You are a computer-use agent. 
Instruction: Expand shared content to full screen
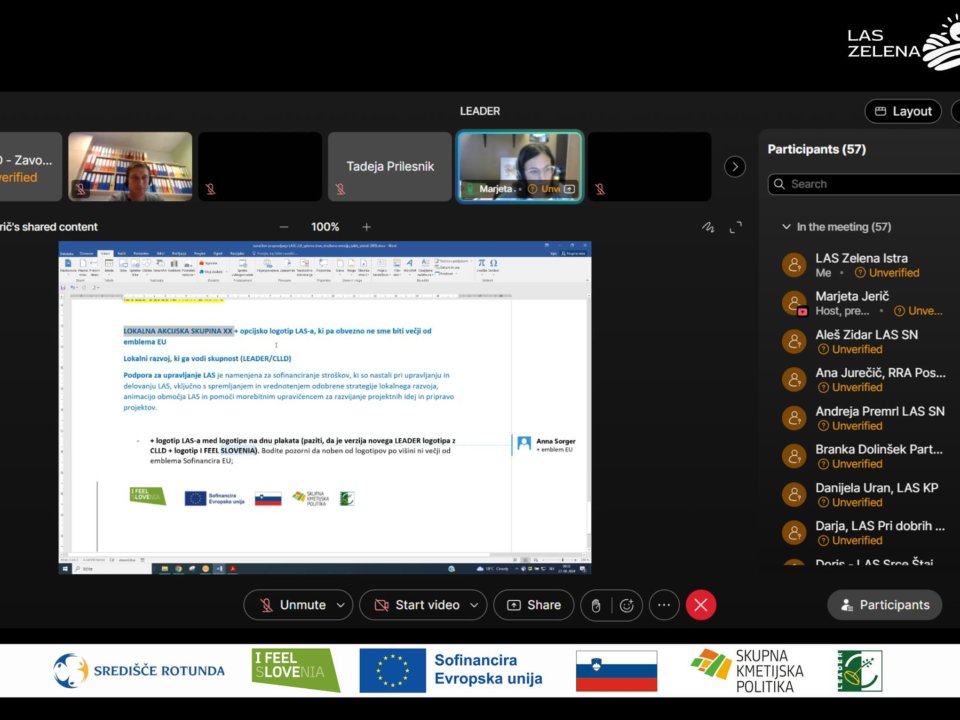pos(736,227)
